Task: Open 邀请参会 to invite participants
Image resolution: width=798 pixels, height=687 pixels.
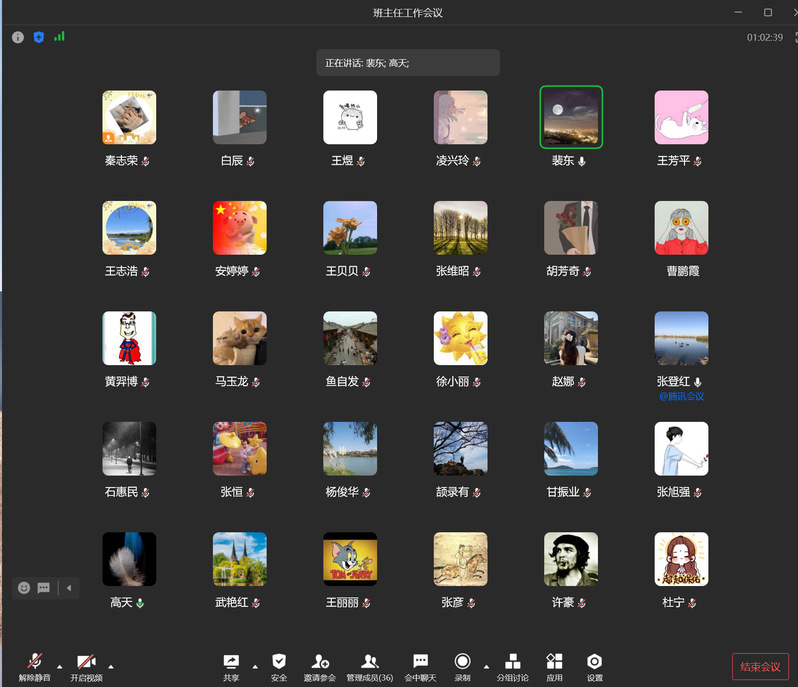Action: point(320,666)
